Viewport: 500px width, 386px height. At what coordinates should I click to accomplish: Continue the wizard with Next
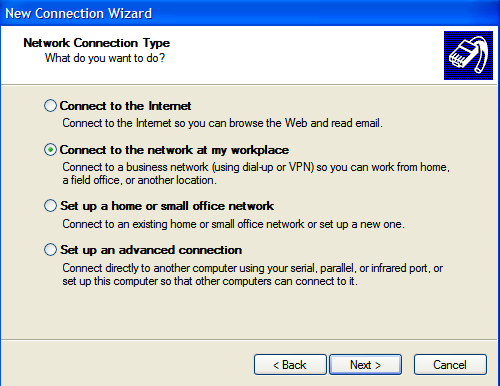365,365
